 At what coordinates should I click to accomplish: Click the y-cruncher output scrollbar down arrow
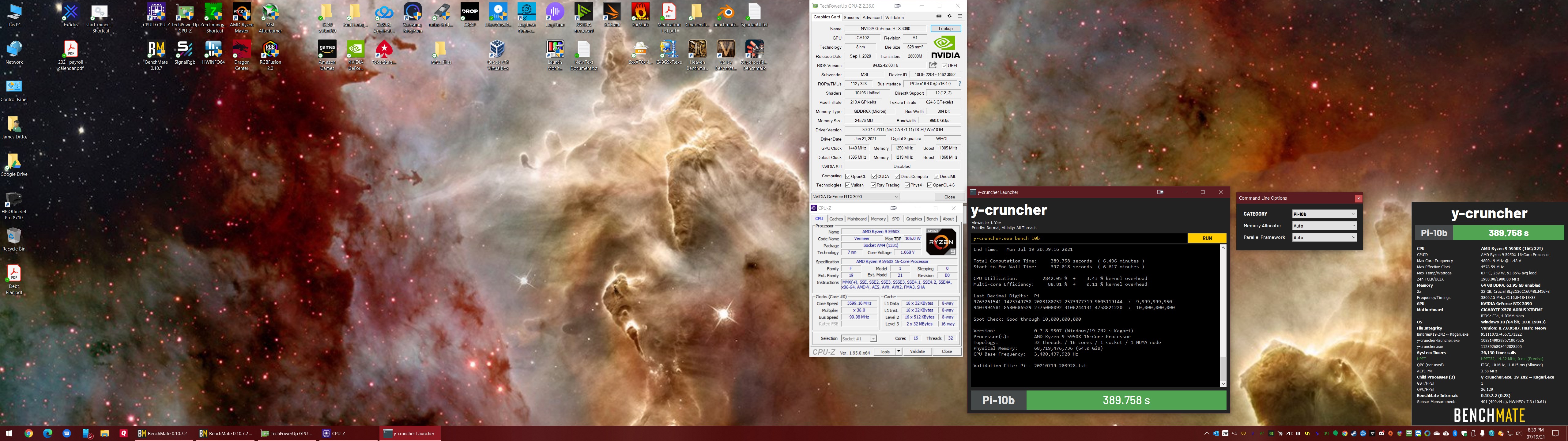tap(1223, 384)
